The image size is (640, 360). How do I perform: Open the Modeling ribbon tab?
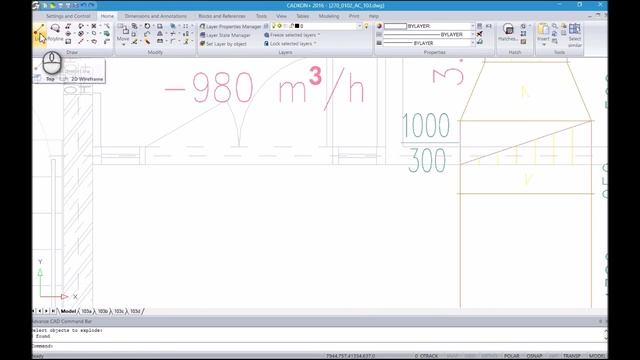(x=329, y=16)
